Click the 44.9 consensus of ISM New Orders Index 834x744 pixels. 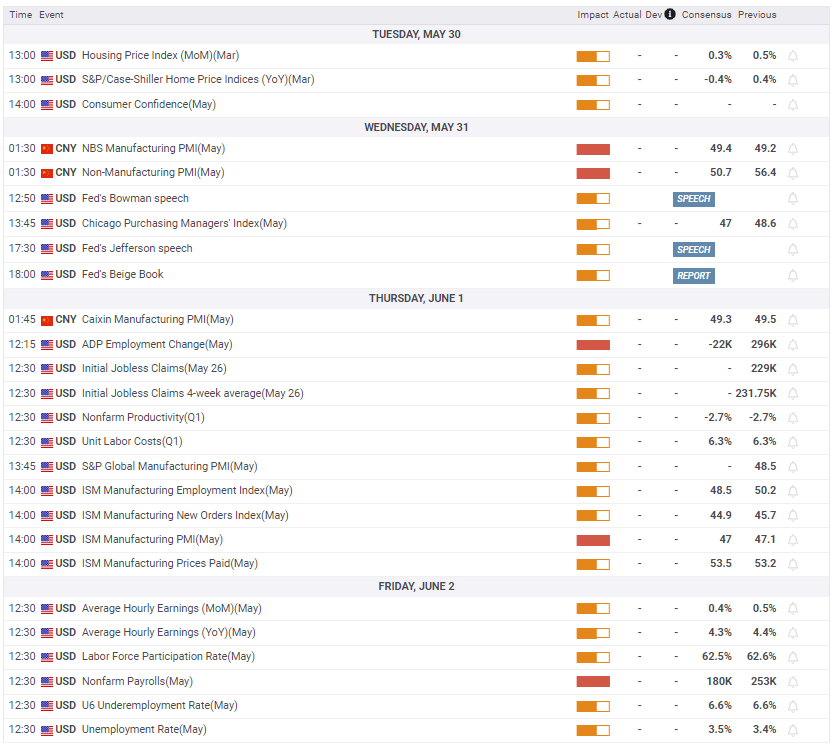click(721, 515)
